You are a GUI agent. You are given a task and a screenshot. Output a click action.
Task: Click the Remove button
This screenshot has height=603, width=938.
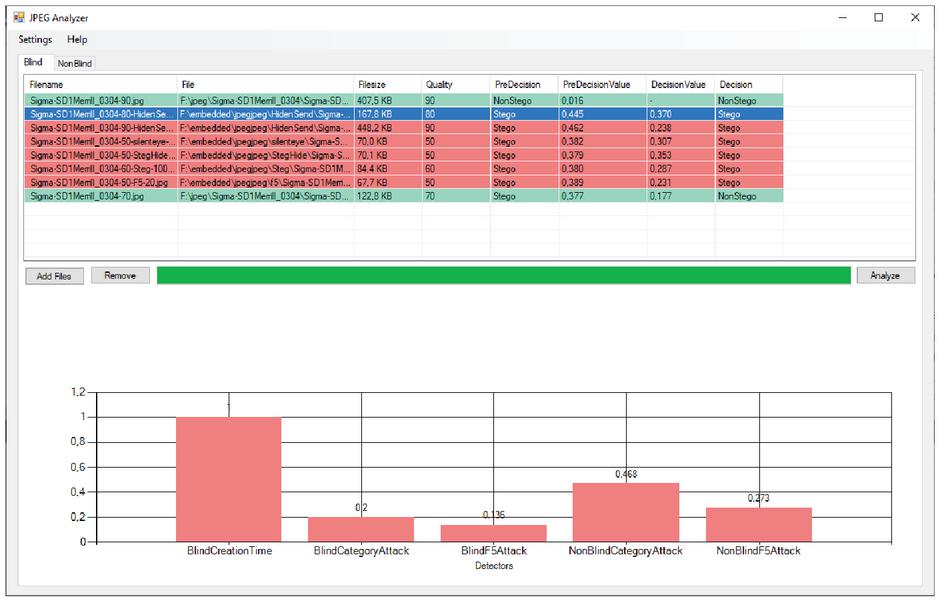coord(120,276)
